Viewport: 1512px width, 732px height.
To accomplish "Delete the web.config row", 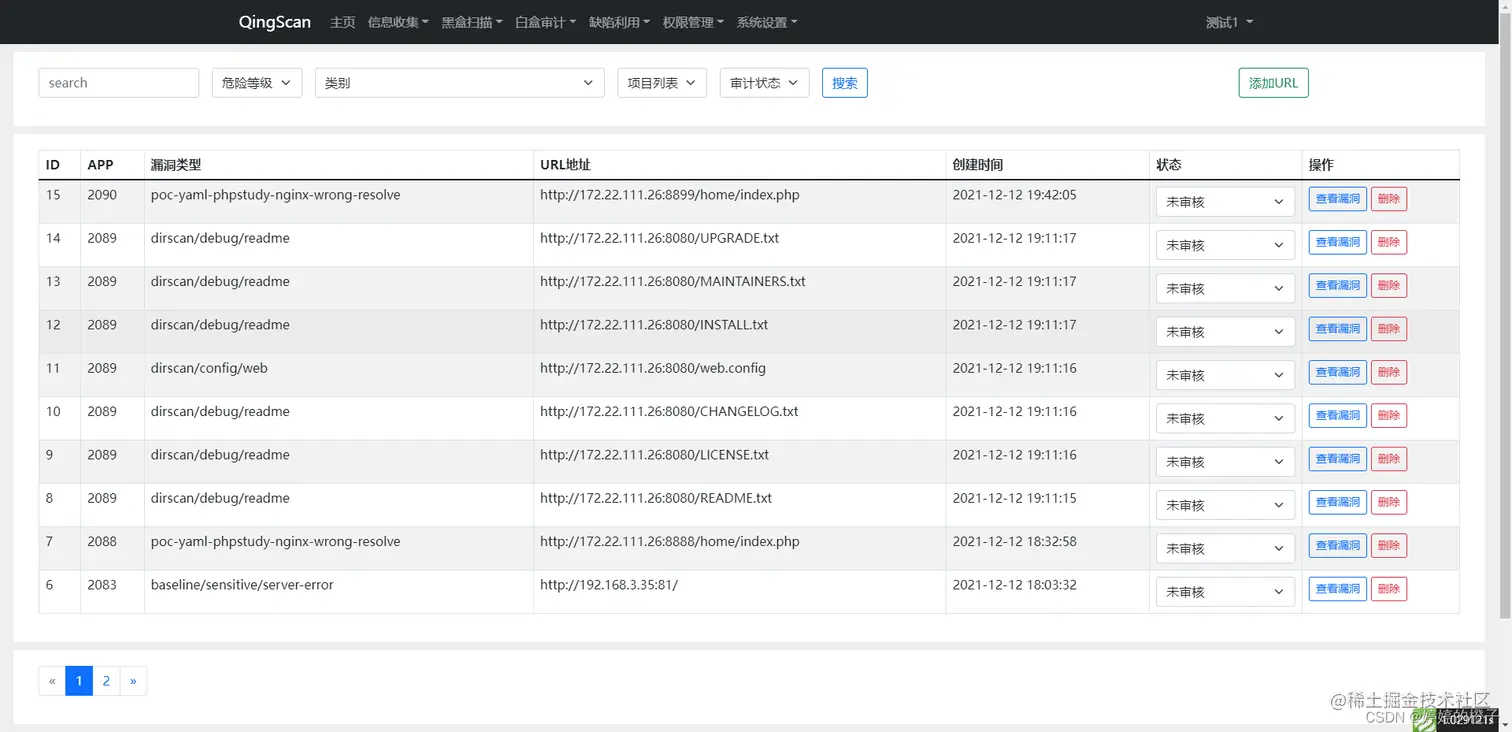I will pos(1389,372).
